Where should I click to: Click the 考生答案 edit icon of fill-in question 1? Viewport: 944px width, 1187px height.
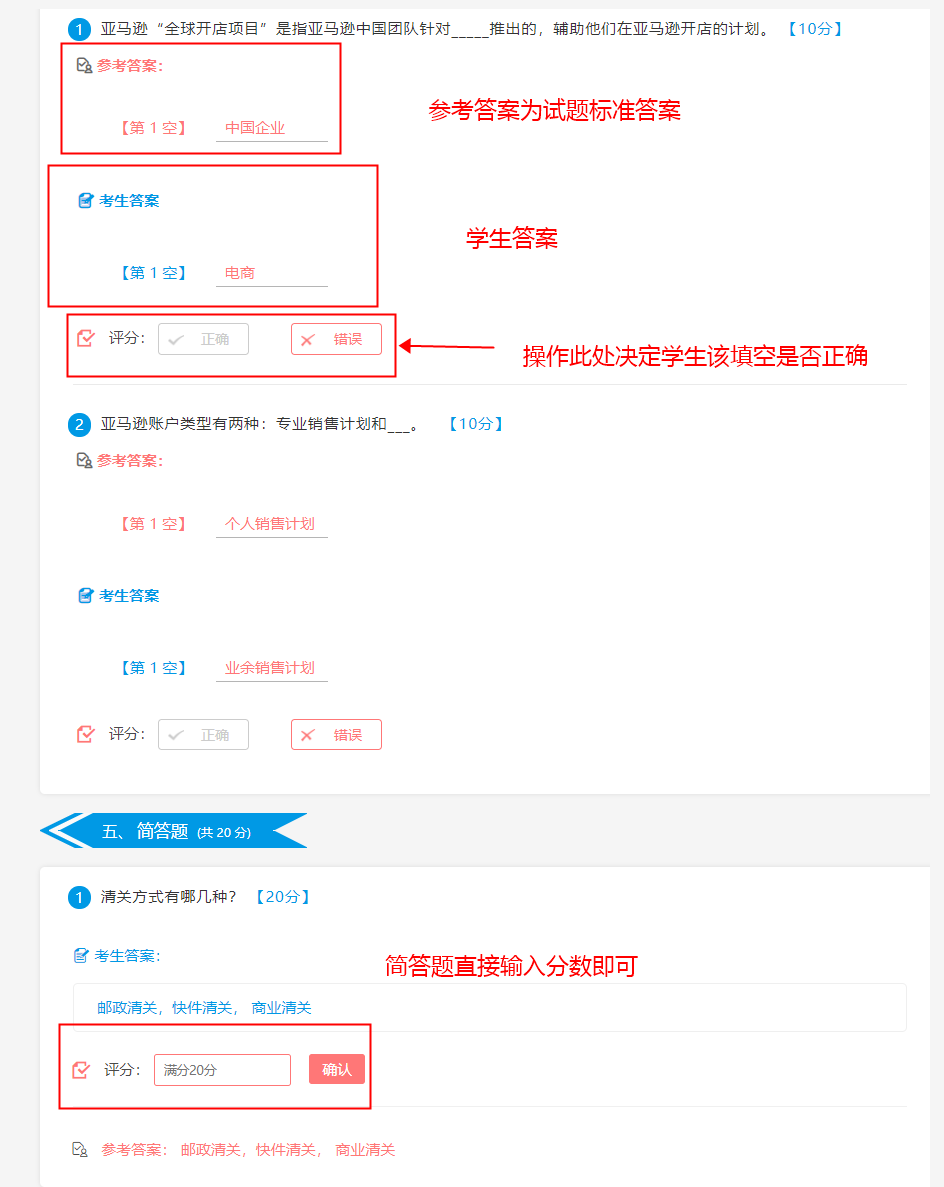point(86,201)
